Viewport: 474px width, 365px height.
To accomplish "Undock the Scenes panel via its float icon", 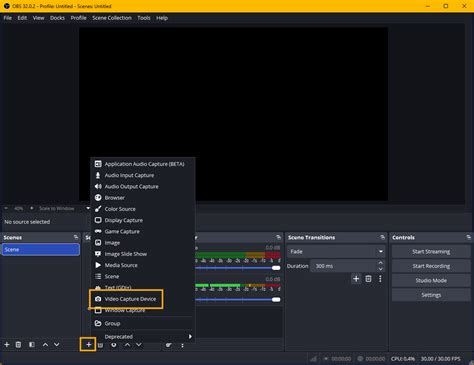I will coord(76,237).
